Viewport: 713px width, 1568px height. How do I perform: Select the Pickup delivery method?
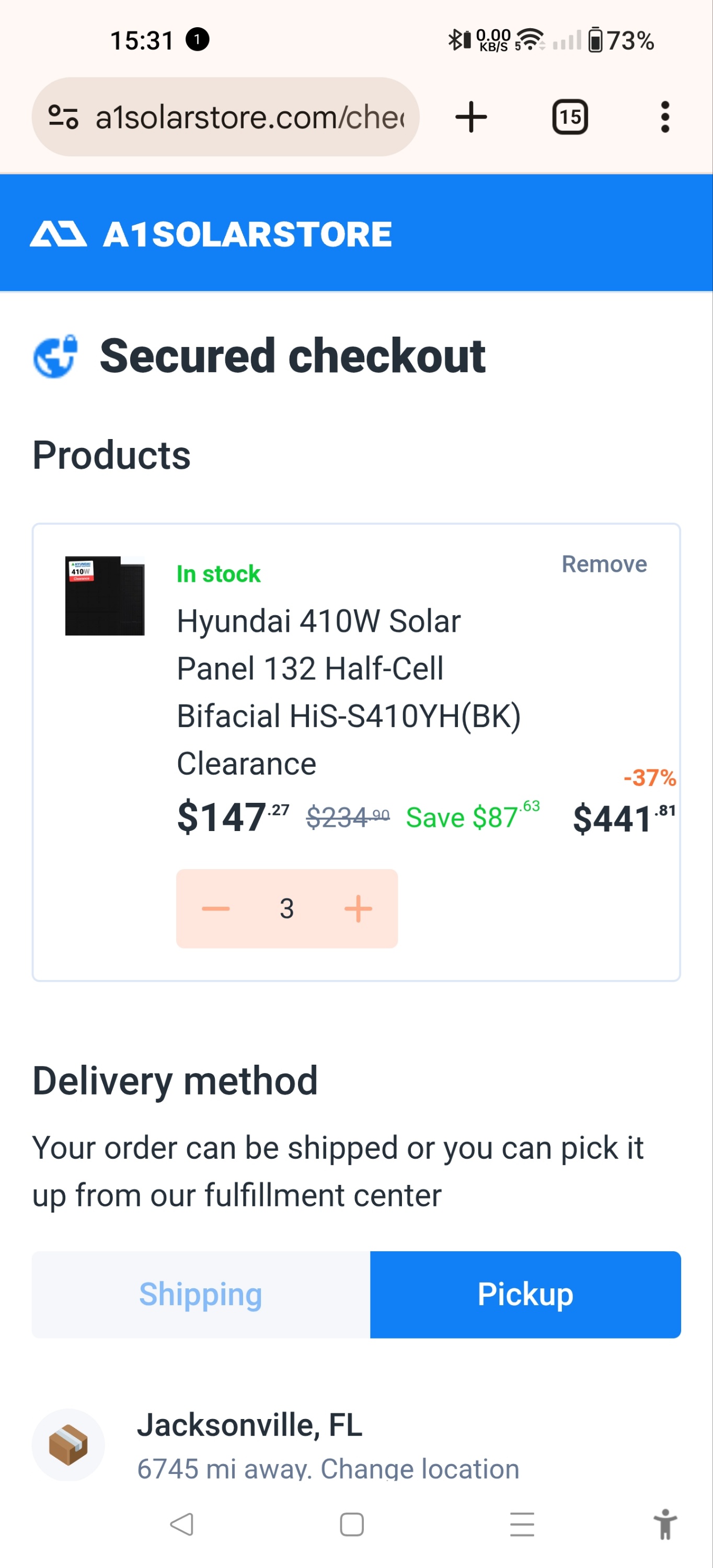[525, 1294]
